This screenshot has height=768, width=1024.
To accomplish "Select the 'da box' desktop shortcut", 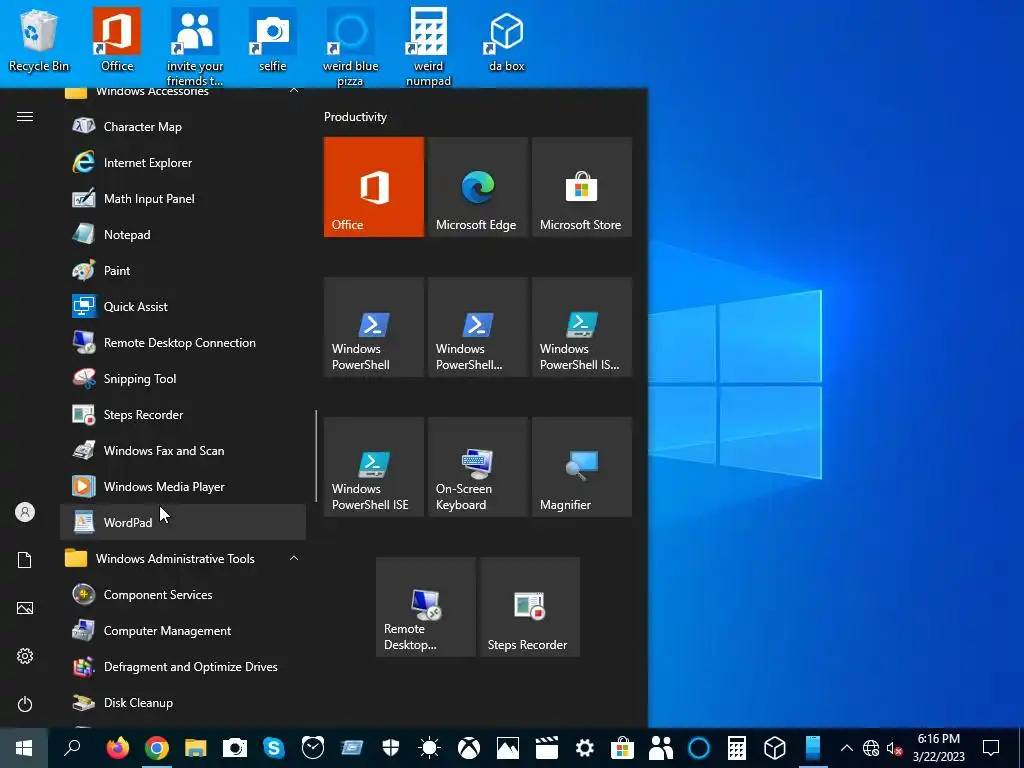I will point(507,40).
